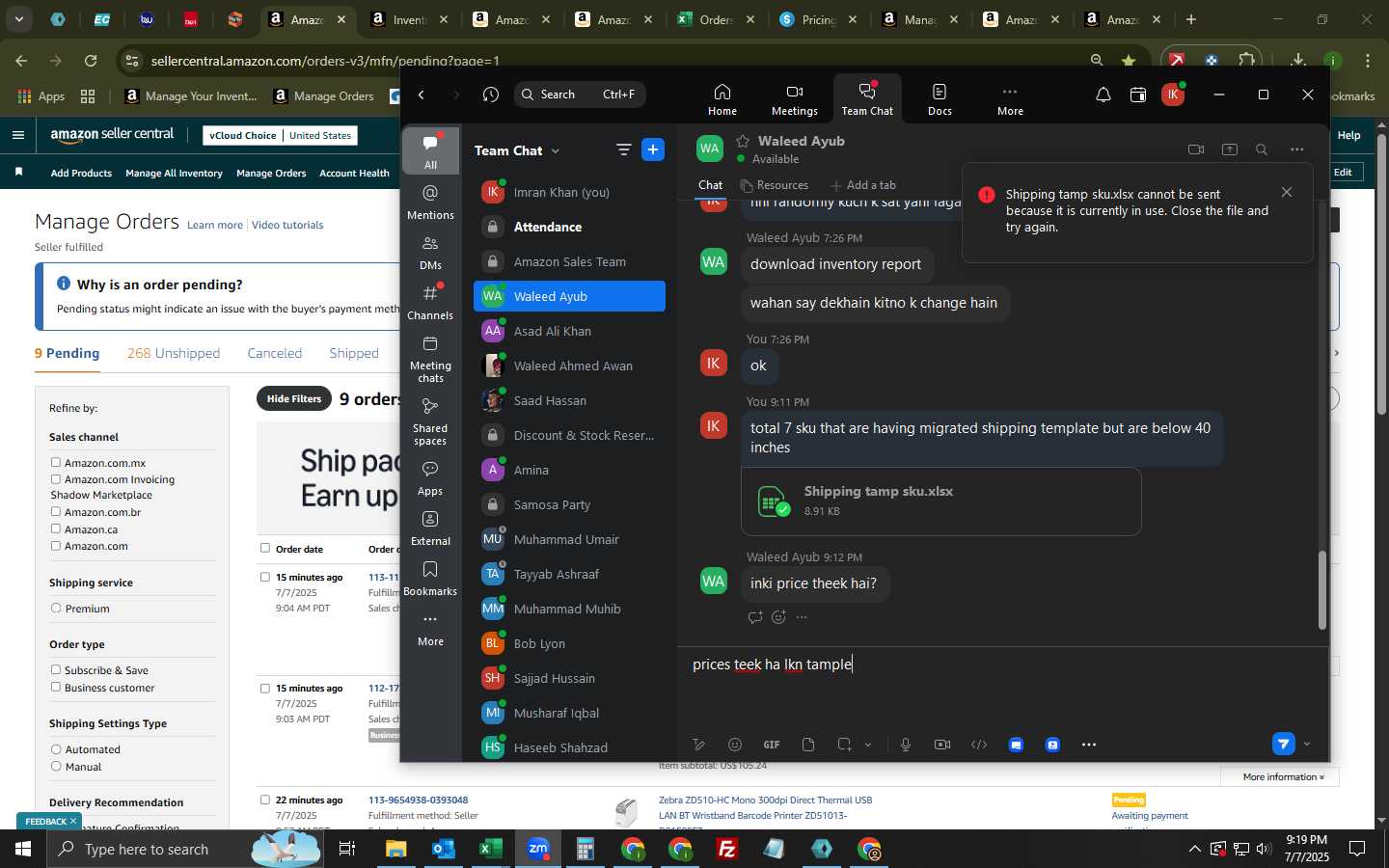Start video call with Waleed Ayub
This screenshot has height=868, width=1389.
[1196, 149]
